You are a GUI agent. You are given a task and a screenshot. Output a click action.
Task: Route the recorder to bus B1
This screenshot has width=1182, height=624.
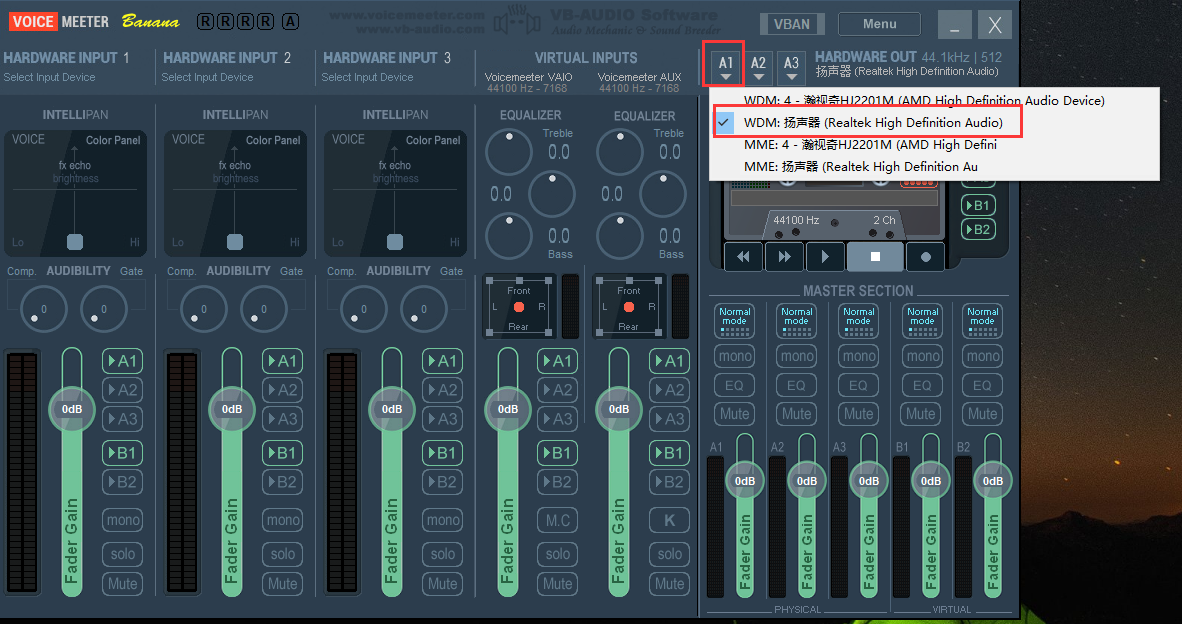pos(978,206)
